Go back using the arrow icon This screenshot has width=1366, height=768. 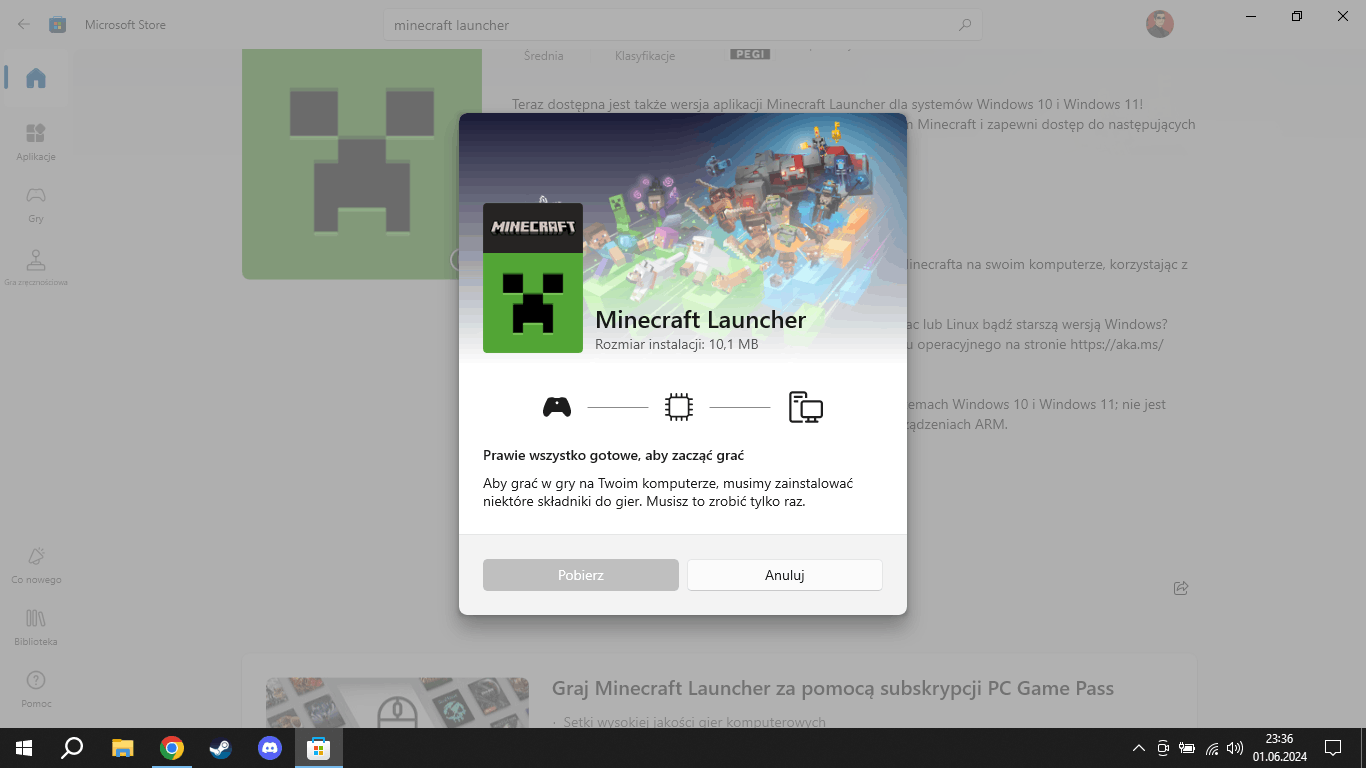tap(24, 24)
